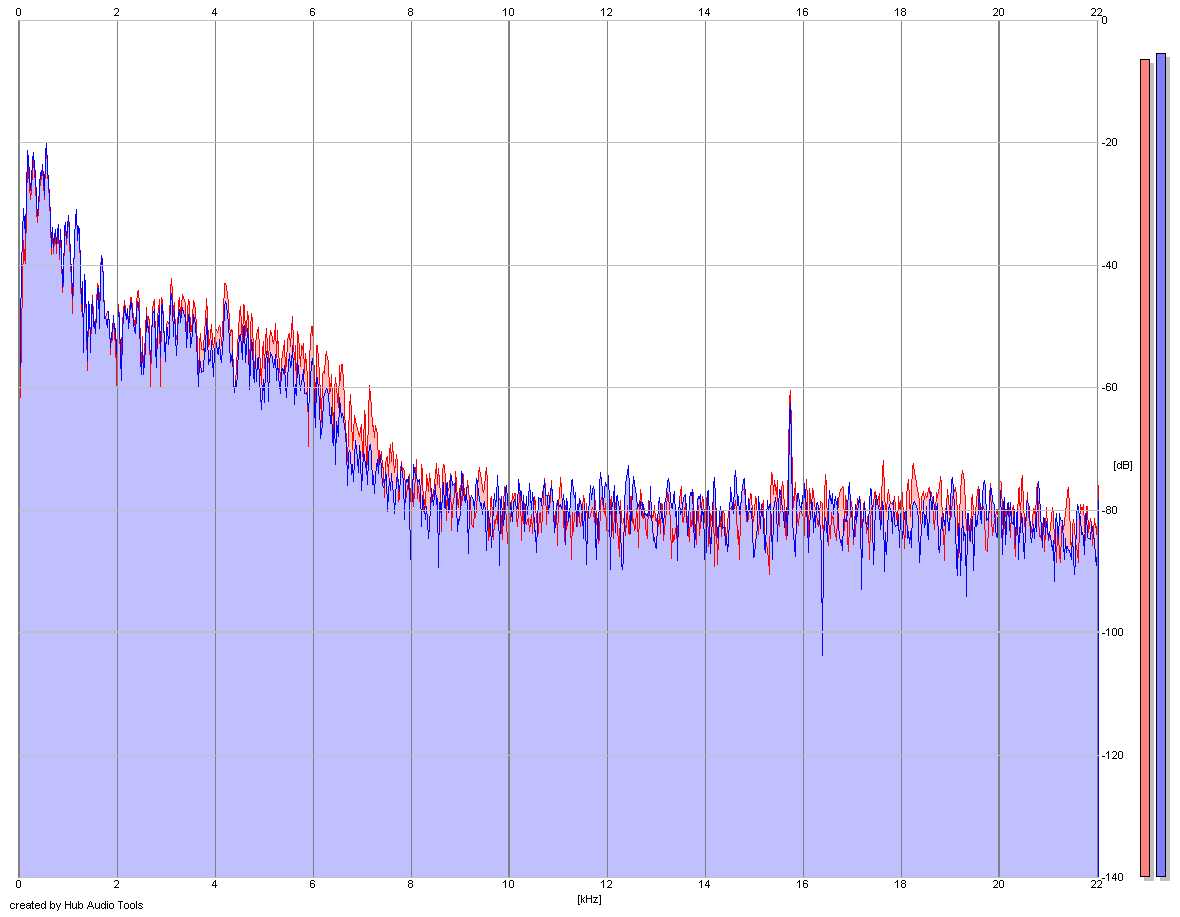Select the -140 dB scale label
Screen dimensions: 1180x917
[1112, 877]
